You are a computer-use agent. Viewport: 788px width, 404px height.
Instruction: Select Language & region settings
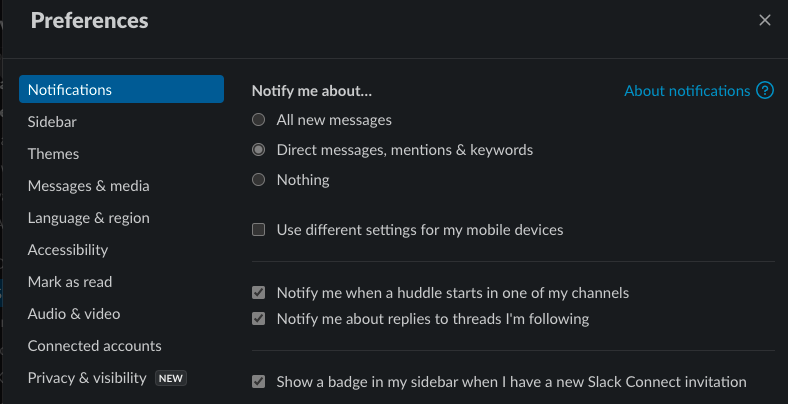tap(89, 218)
